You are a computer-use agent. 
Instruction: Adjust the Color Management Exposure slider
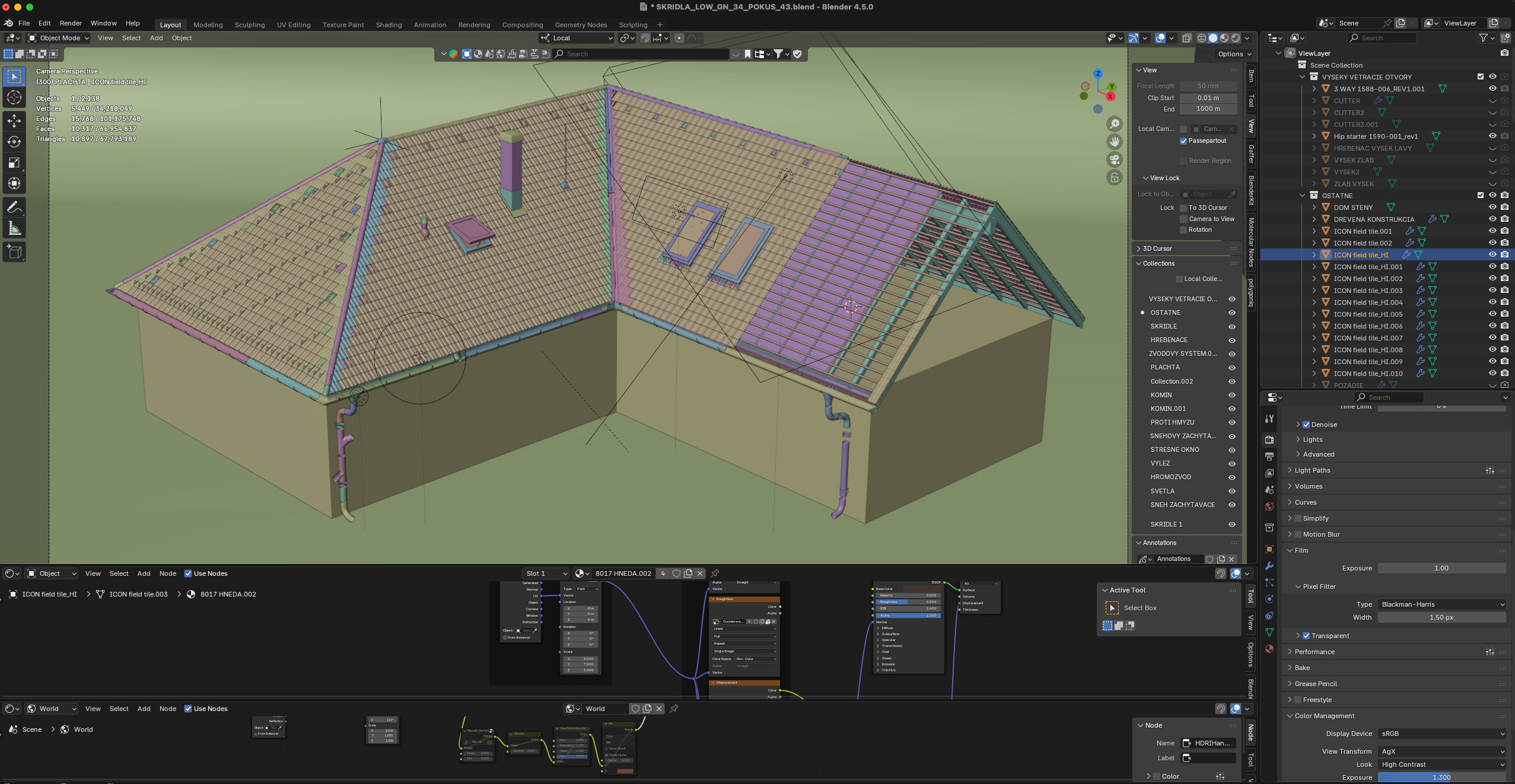coord(1441,777)
